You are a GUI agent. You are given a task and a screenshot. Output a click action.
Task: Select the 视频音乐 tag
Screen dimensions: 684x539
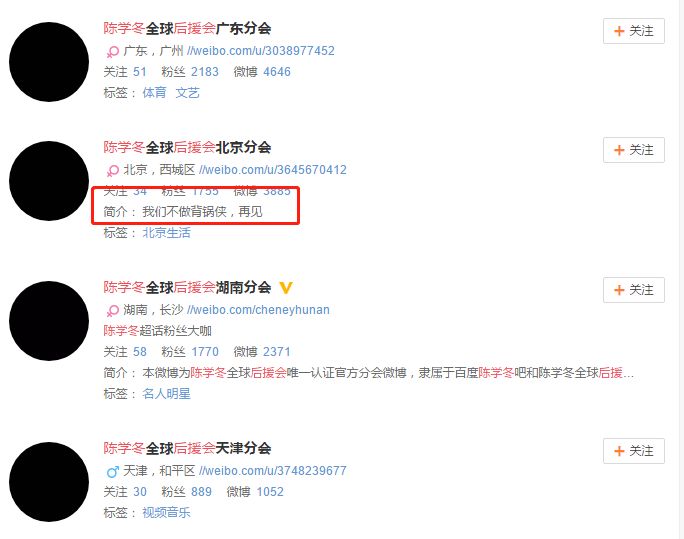coord(167,512)
